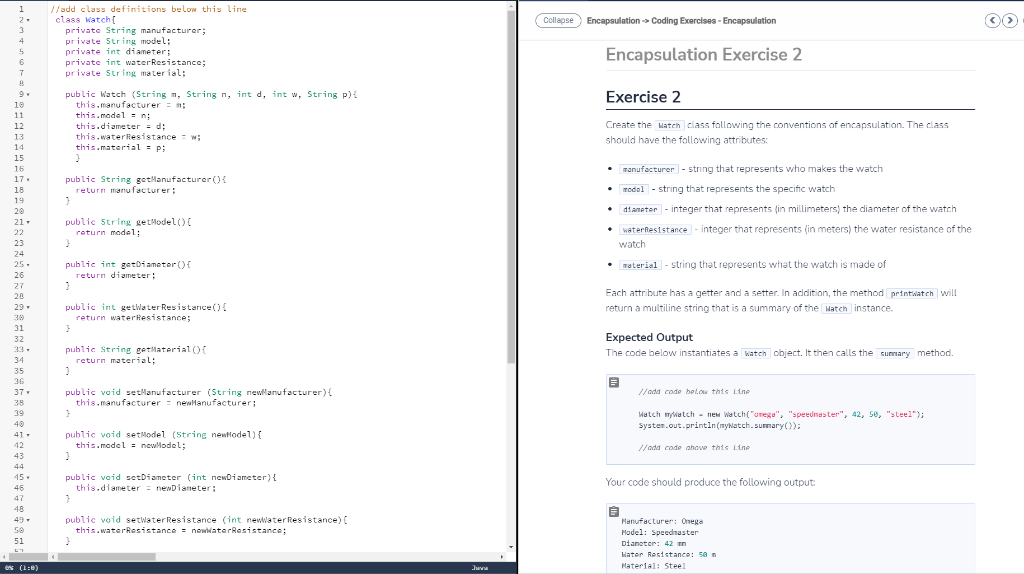Viewport: 1024px width, 574px height.
Task: Fold getDiameter method at line 25
Action: (x=28, y=264)
